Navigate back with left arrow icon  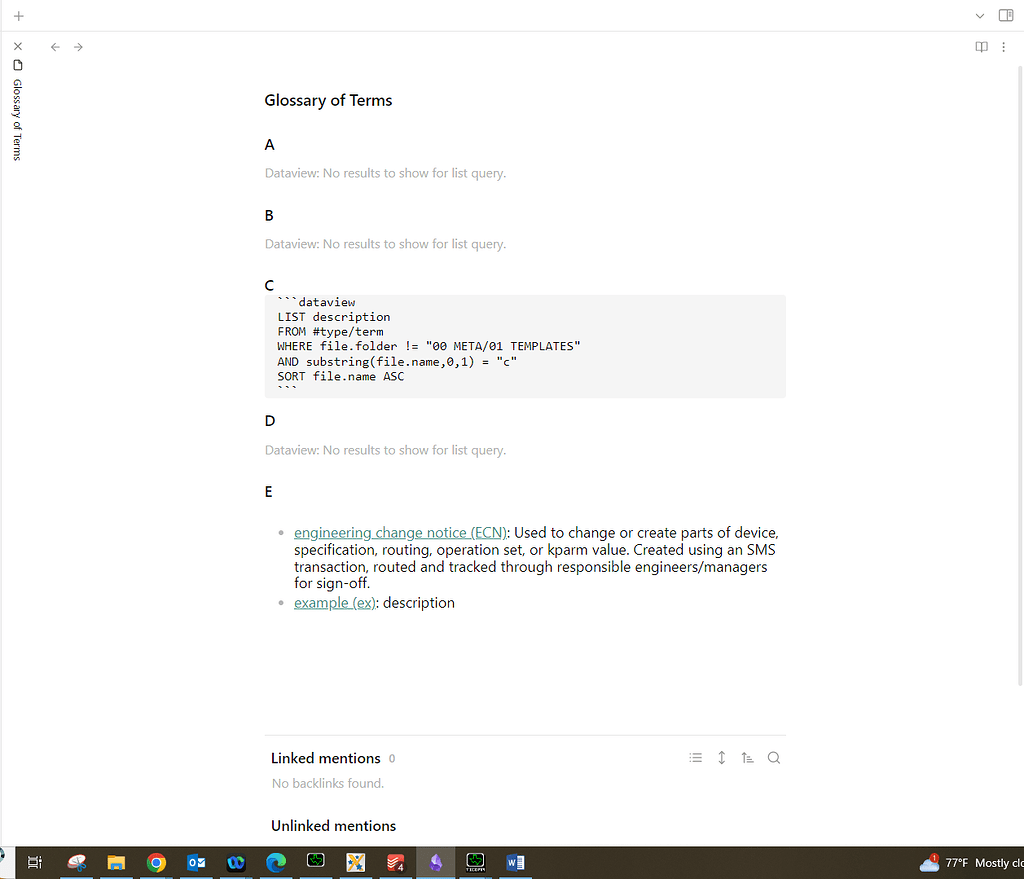pos(55,46)
